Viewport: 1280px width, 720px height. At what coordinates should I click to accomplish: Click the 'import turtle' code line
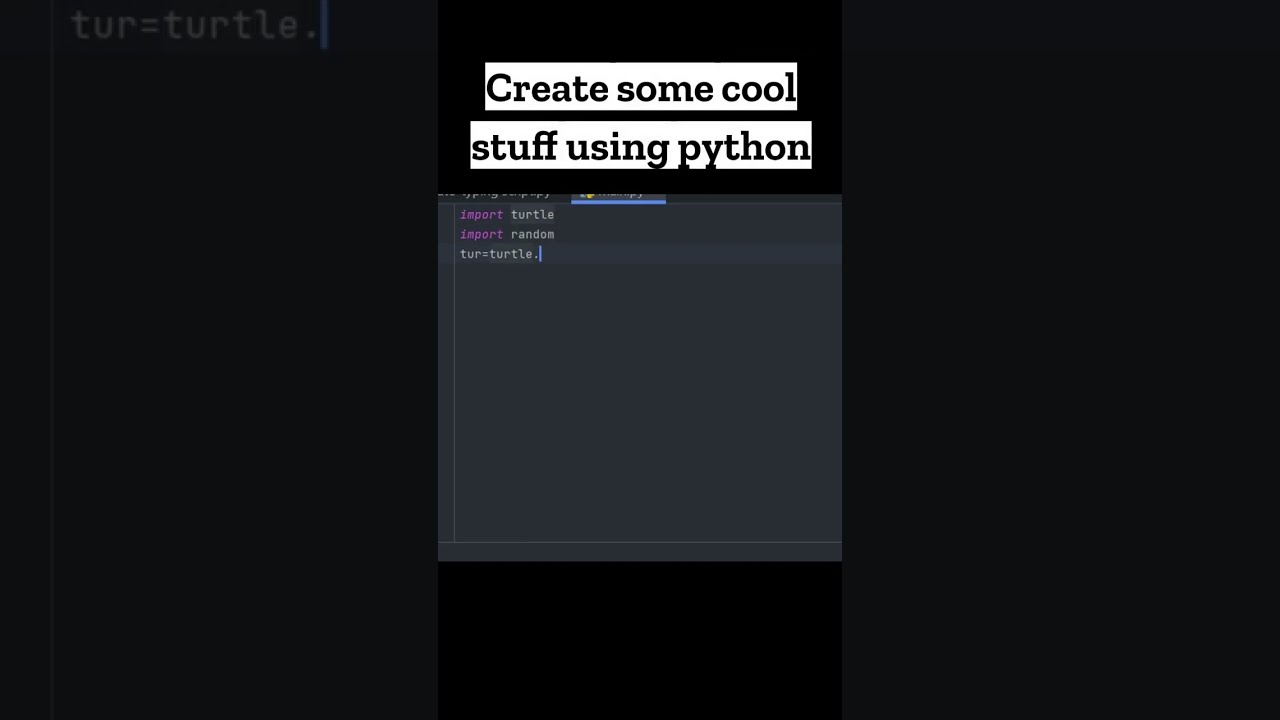tap(507, 214)
